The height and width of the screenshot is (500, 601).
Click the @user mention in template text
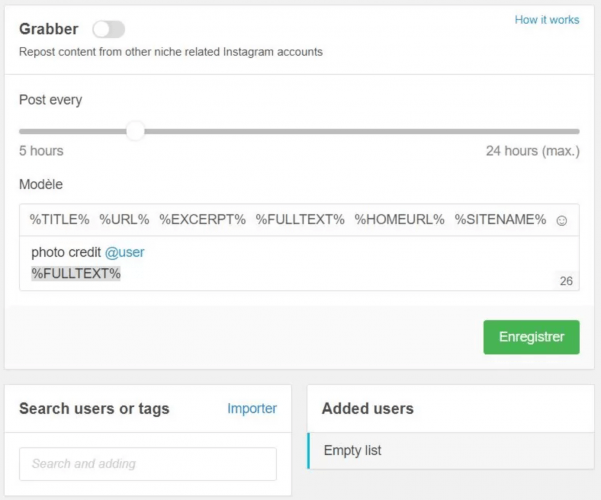[x=125, y=252]
